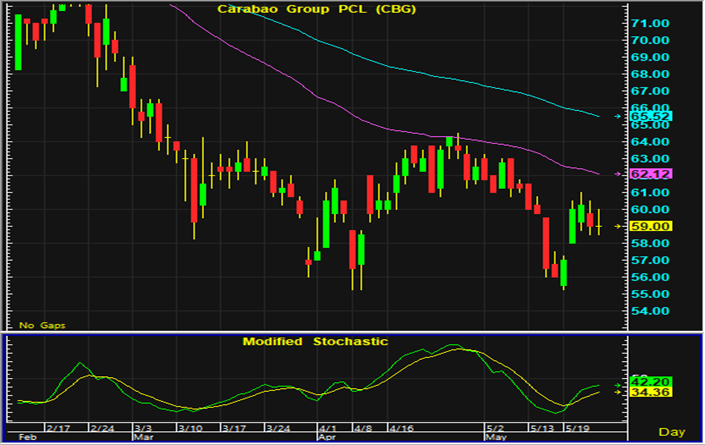Click the 70.00 price axis label
Screen dimensions: 705x445
pyautogui.click(x=650, y=40)
